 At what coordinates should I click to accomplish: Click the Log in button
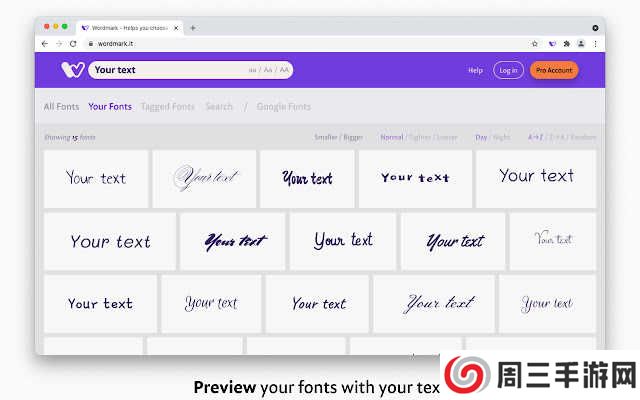click(508, 70)
